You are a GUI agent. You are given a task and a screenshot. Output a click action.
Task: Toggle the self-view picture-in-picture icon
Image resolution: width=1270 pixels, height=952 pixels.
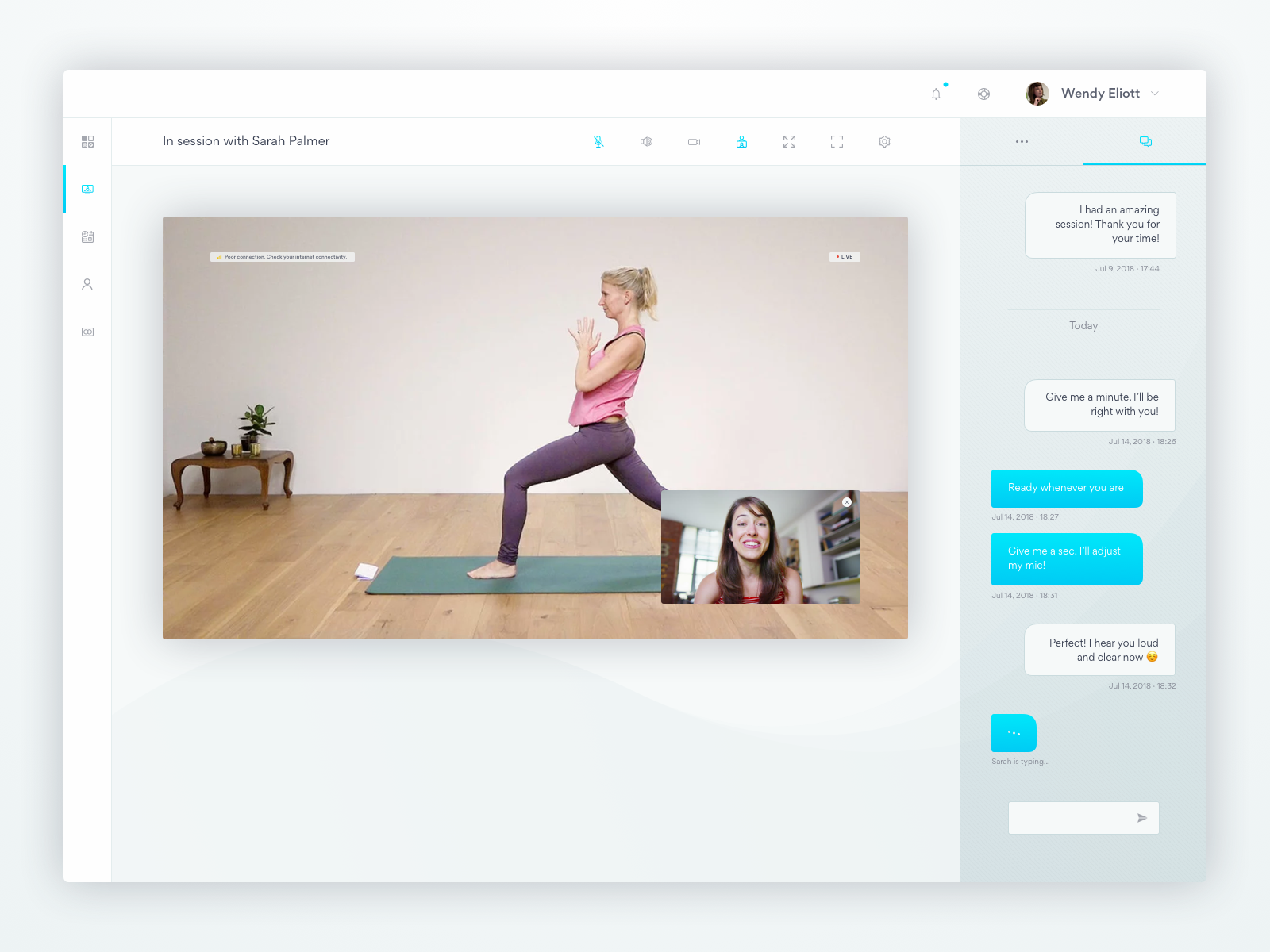(742, 141)
